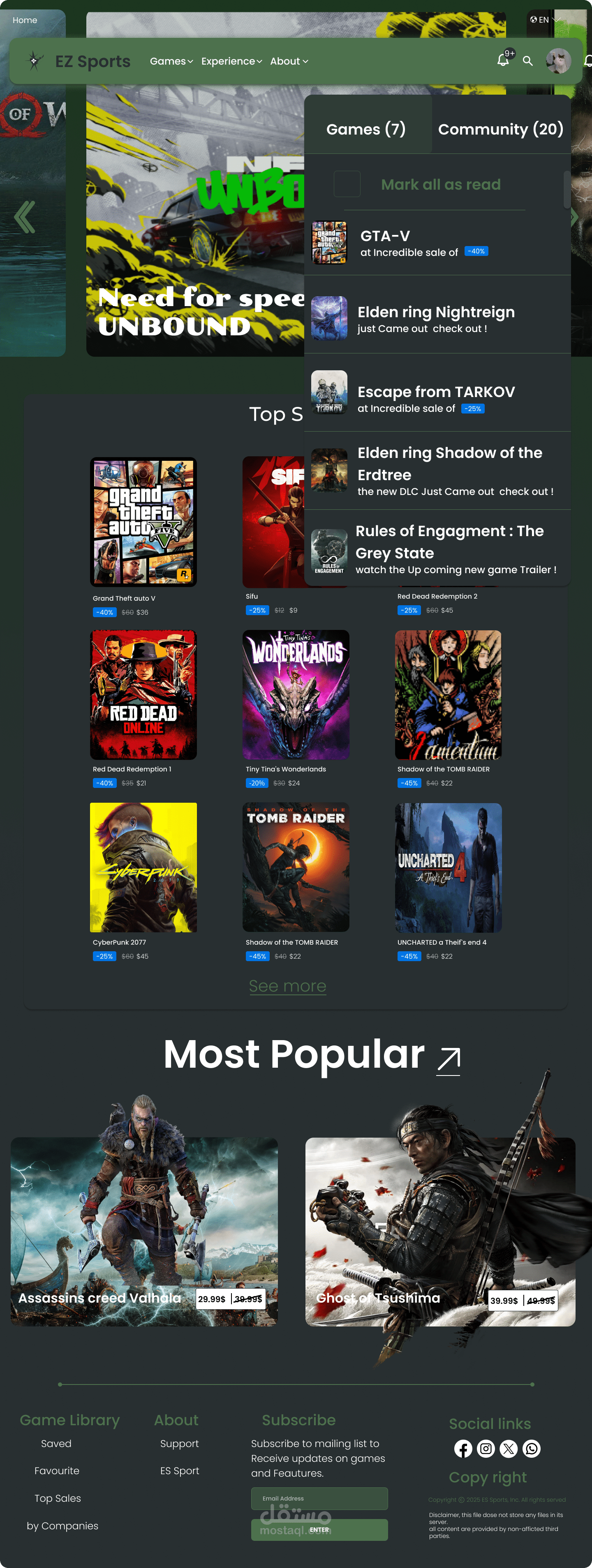
Task: Open the Facebook social link icon
Action: point(463,1449)
